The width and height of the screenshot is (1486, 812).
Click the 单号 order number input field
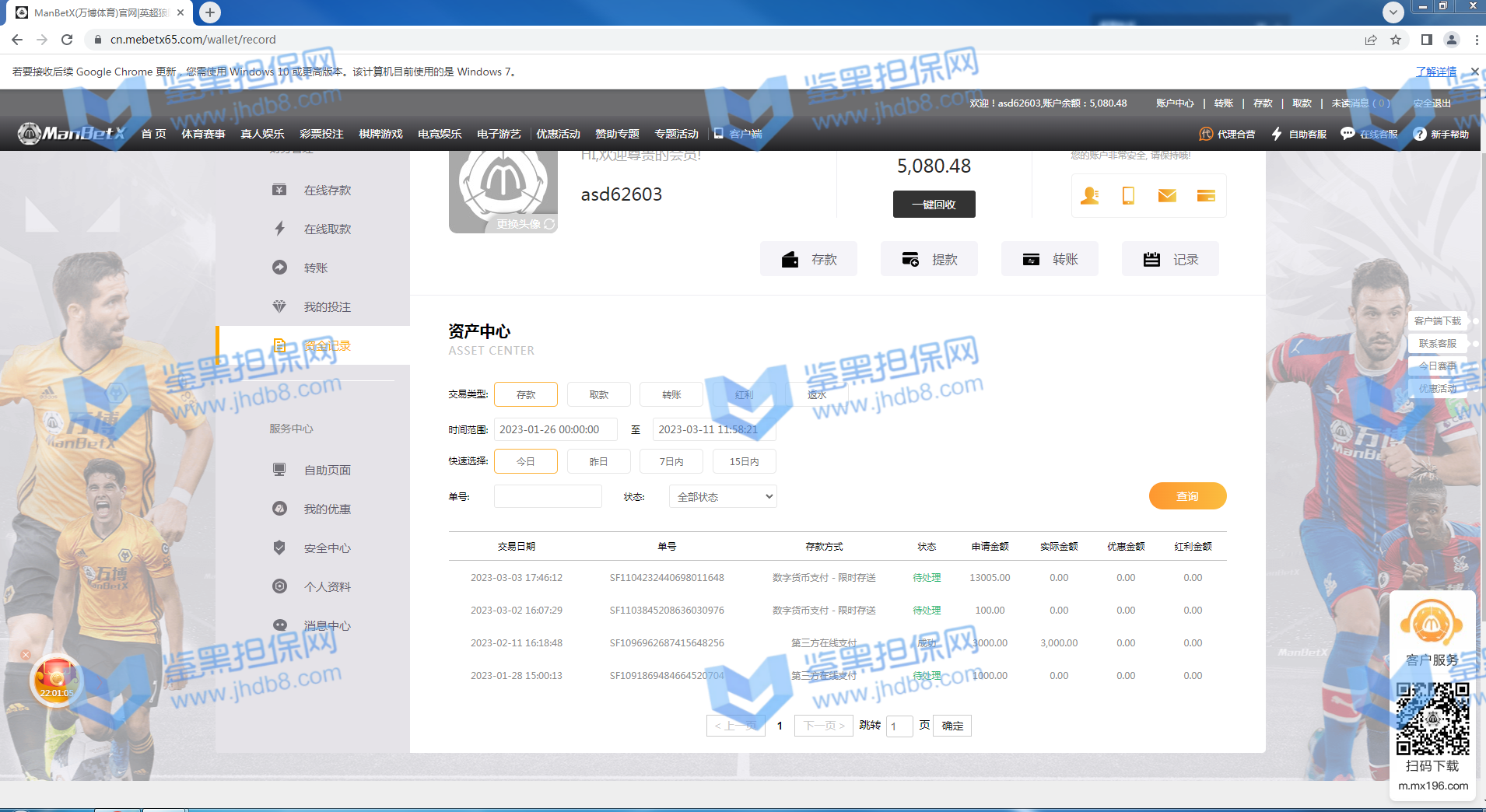pos(548,497)
